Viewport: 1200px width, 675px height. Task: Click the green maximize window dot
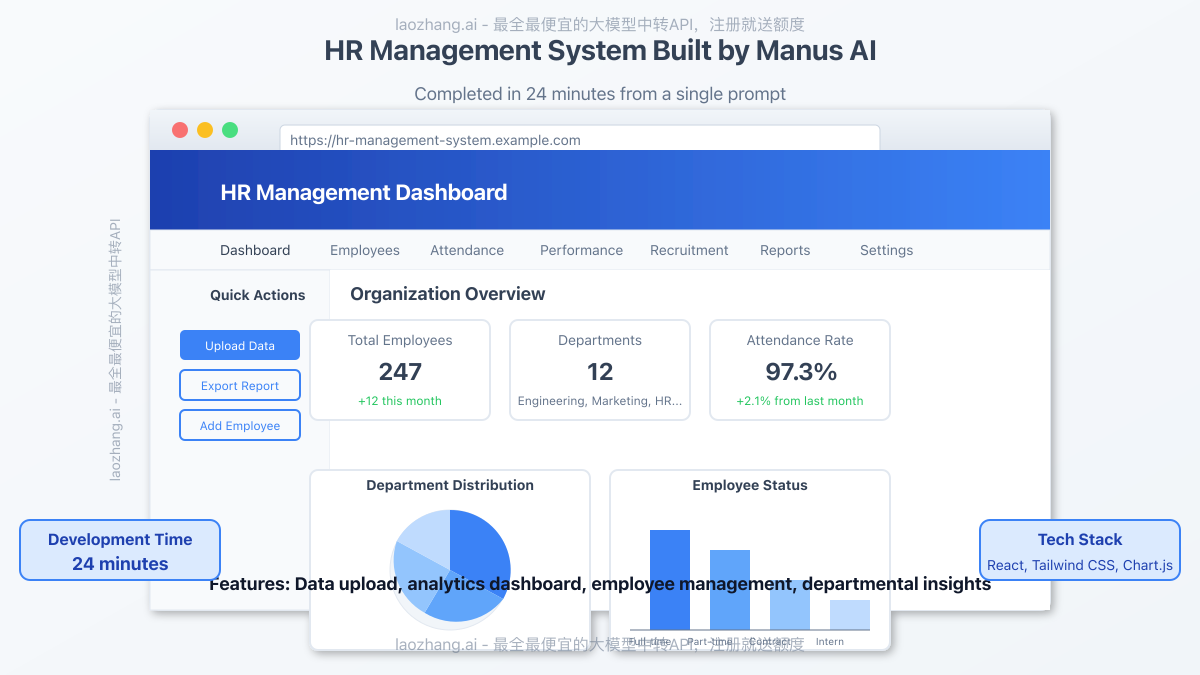coord(230,130)
